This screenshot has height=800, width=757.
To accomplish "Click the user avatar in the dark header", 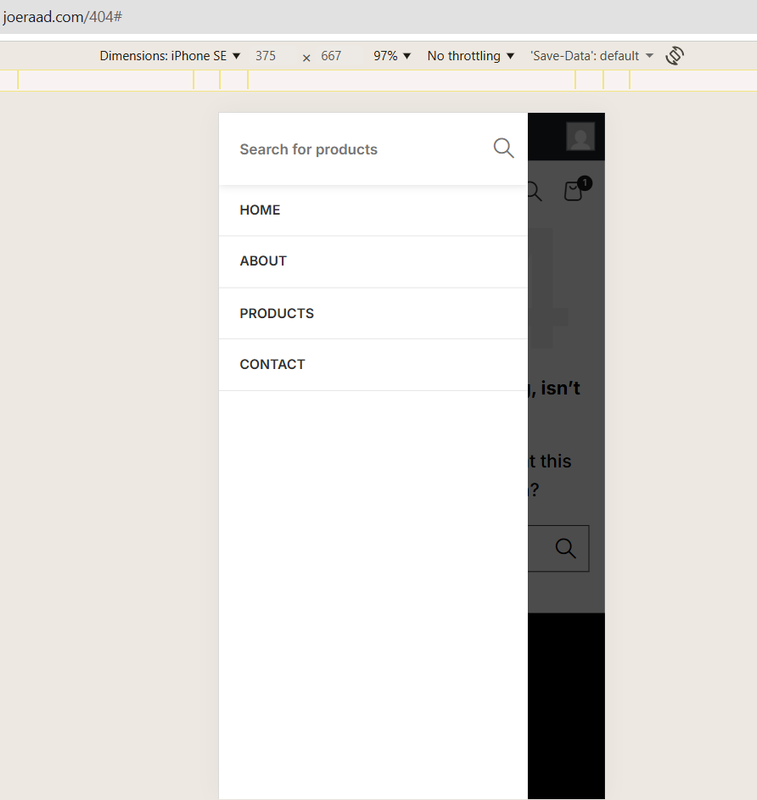I will point(581,136).
